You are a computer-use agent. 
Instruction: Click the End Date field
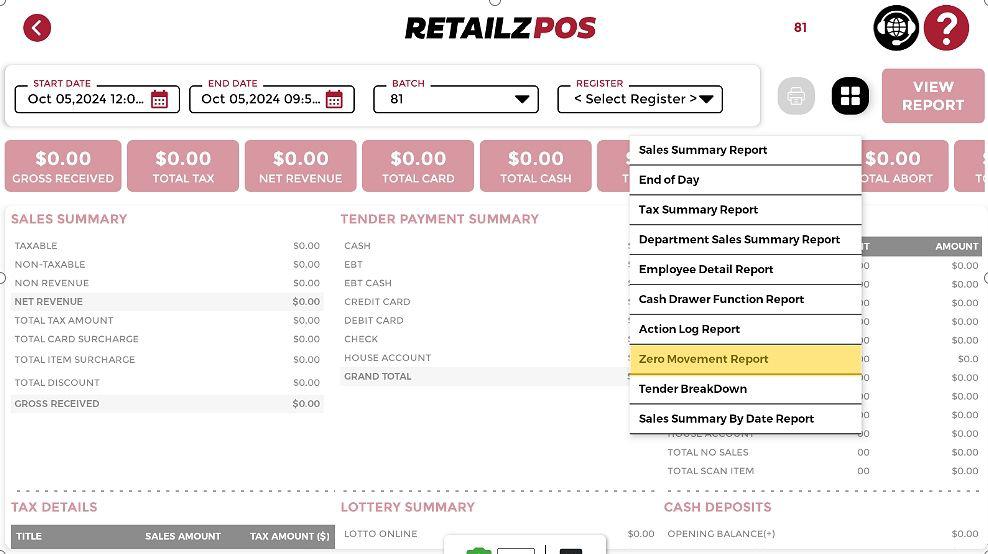click(272, 99)
